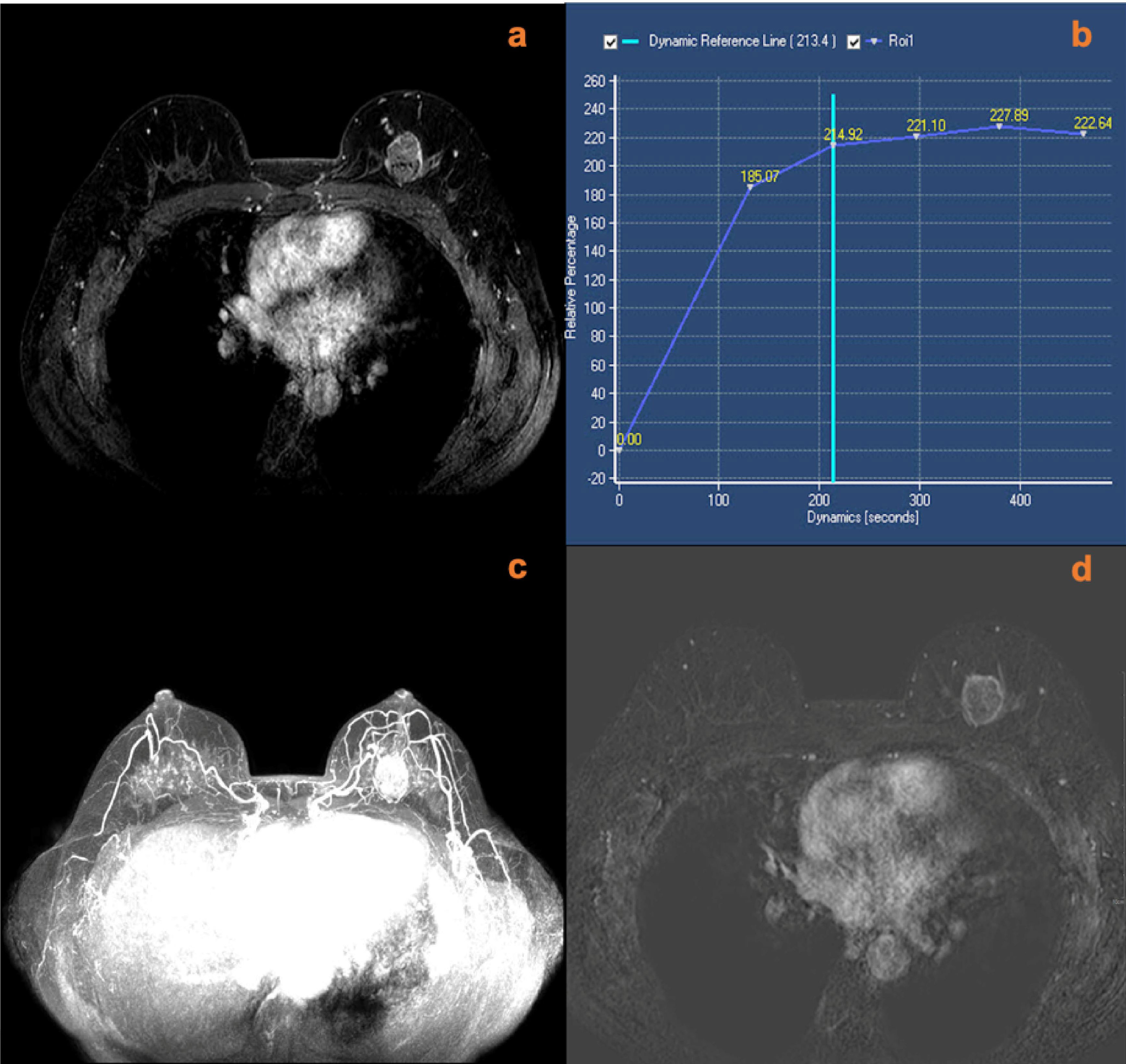This screenshot has width=1126, height=1064.
Task: Select the 222.64 data point
Action: pyautogui.click(x=1083, y=134)
